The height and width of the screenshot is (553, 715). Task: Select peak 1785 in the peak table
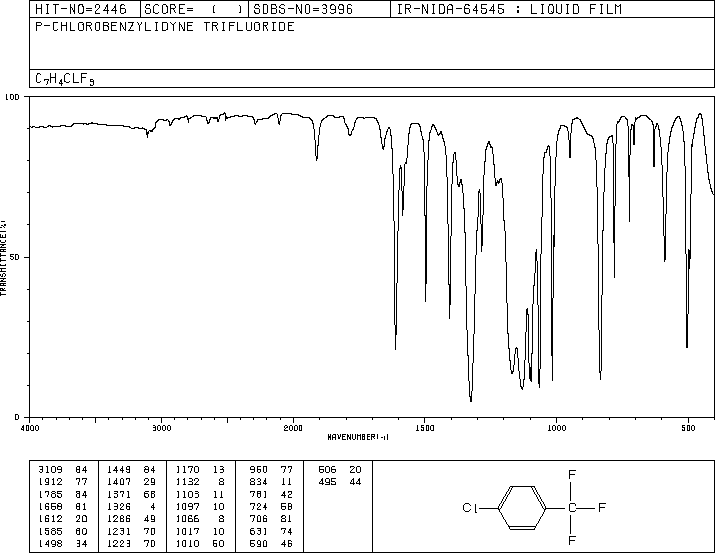click(50, 494)
